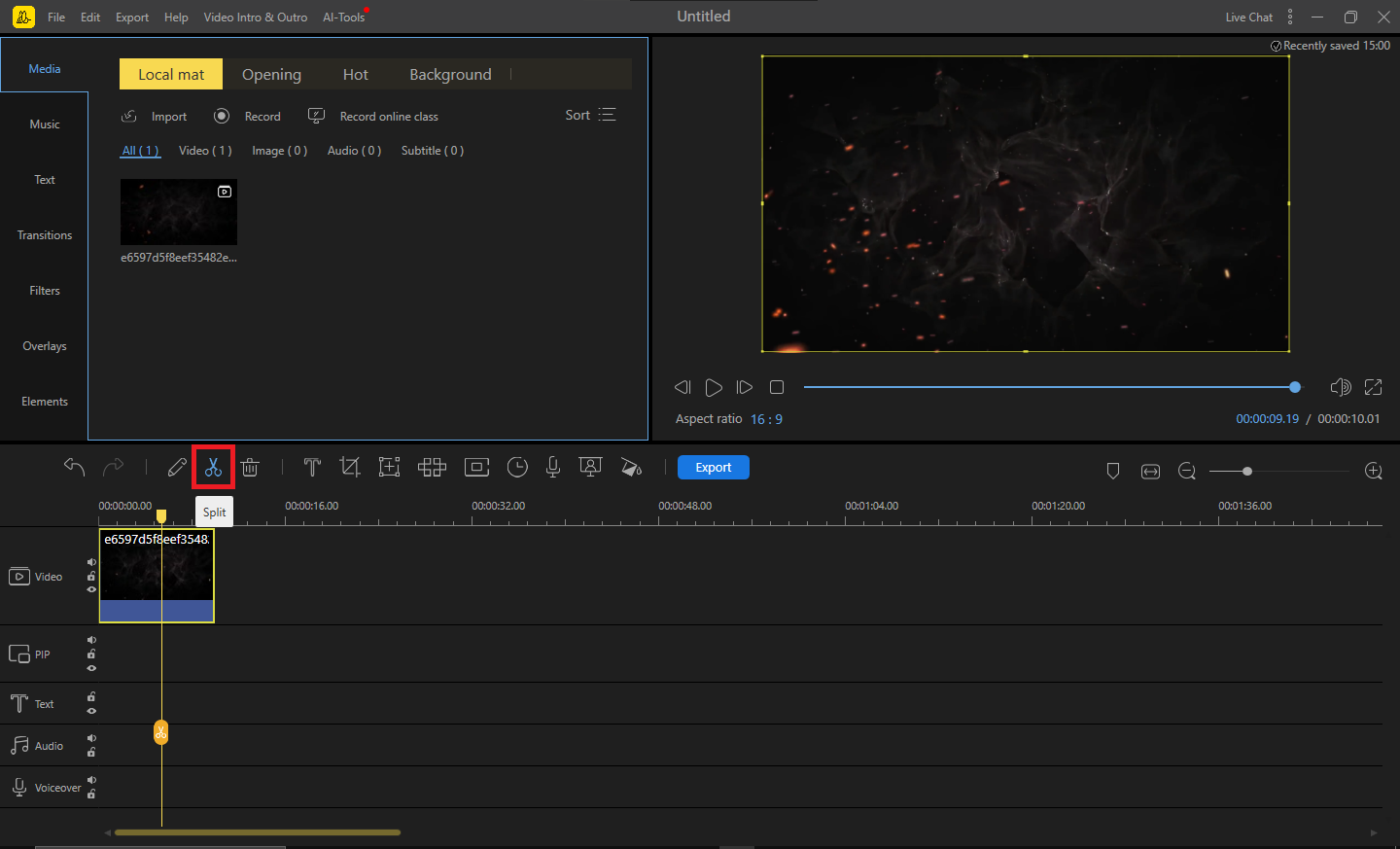Image resolution: width=1400 pixels, height=849 pixels.
Task: Enter fullscreen preview with the expand icon
Action: click(1374, 387)
